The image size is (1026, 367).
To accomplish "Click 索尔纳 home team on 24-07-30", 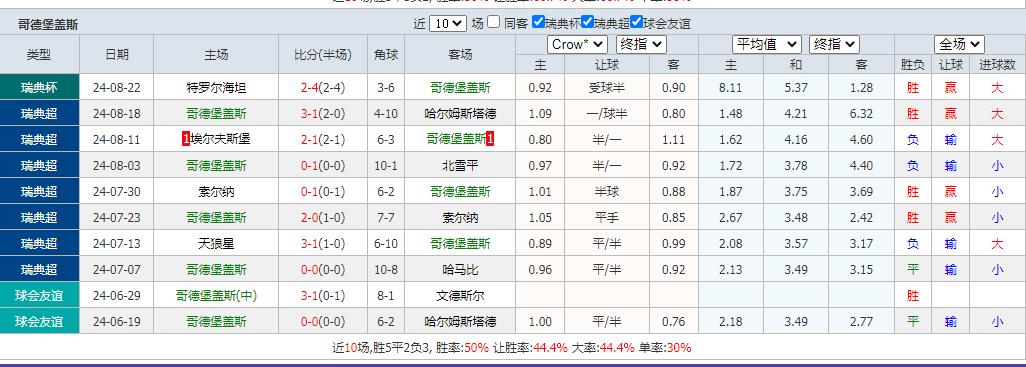I will (x=216, y=192).
